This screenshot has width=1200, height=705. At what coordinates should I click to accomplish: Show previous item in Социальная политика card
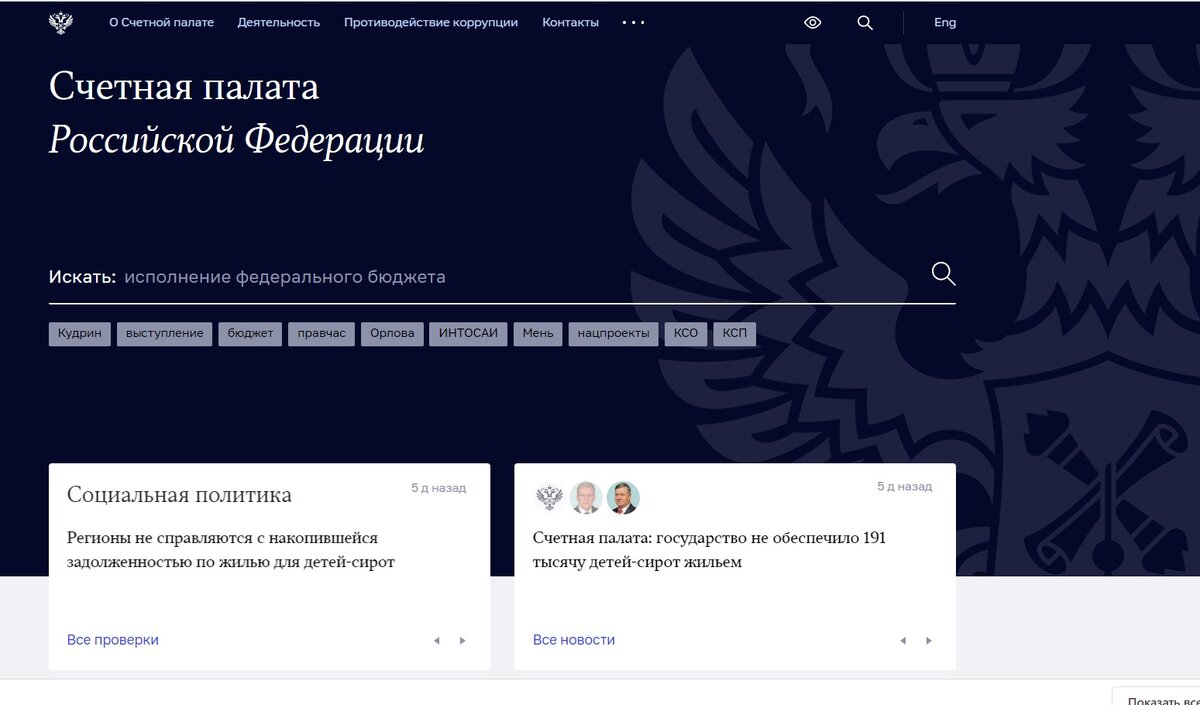point(436,640)
